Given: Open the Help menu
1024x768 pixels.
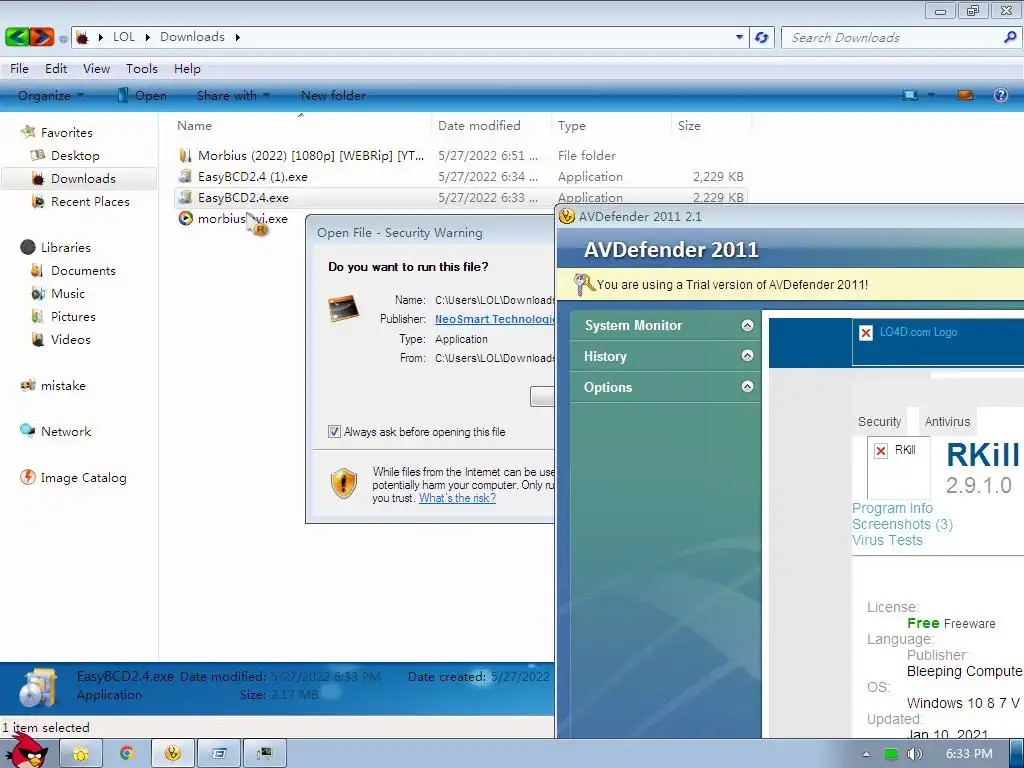Looking at the screenshot, I should pyautogui.click(x=187, y=69).
